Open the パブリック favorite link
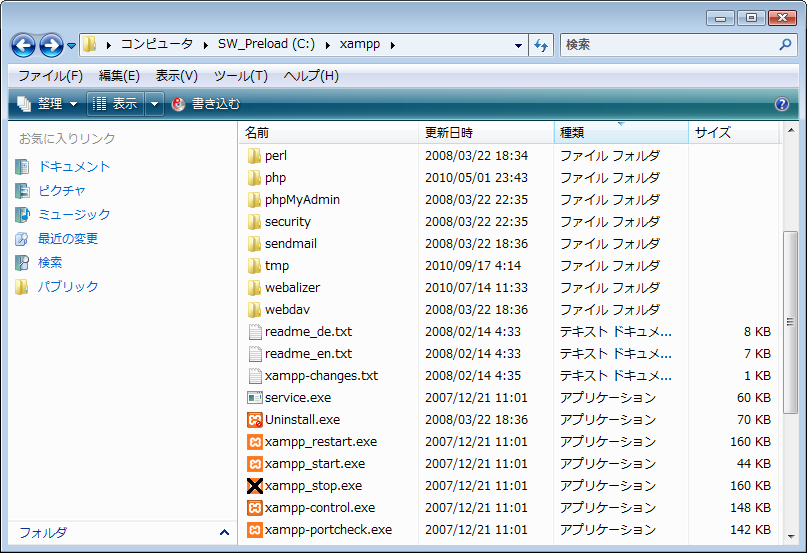The width and height of the screenshot is (807, 553). point(68,286)
